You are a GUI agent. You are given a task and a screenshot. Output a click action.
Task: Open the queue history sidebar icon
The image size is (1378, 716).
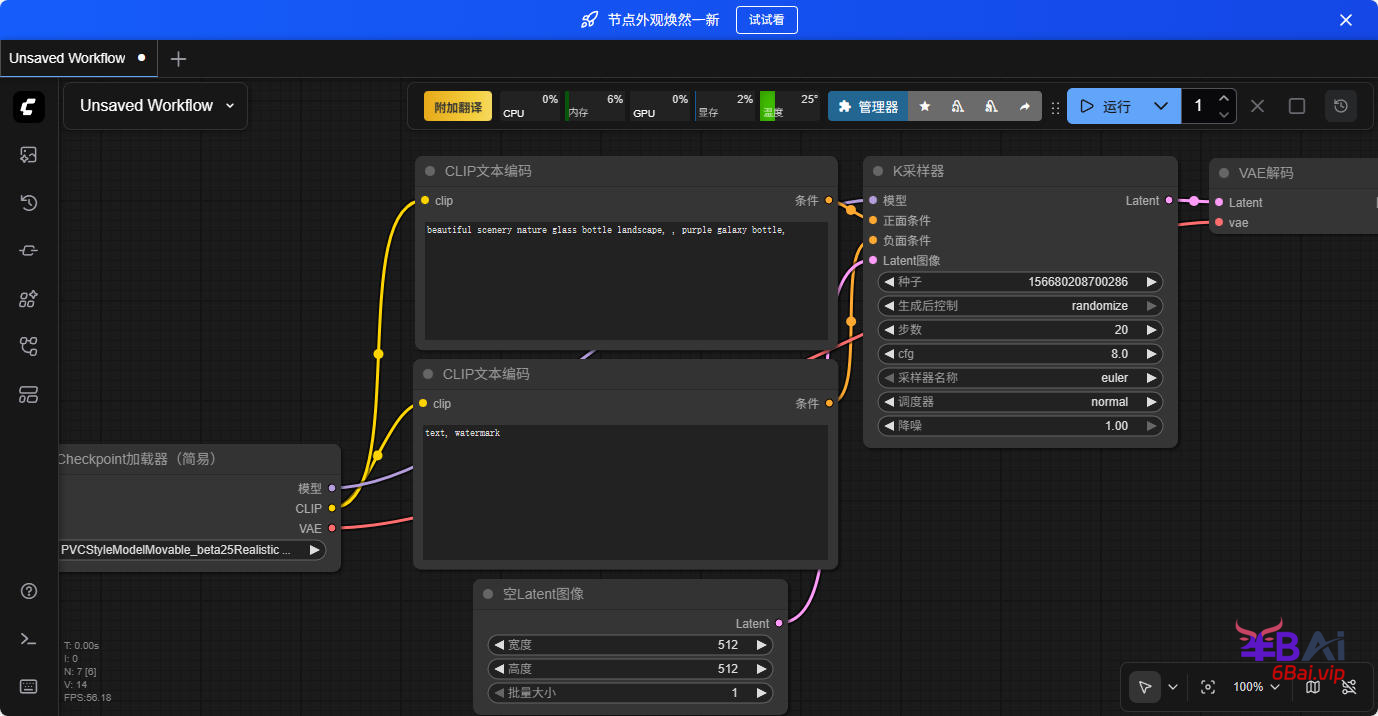click(28, 203)
